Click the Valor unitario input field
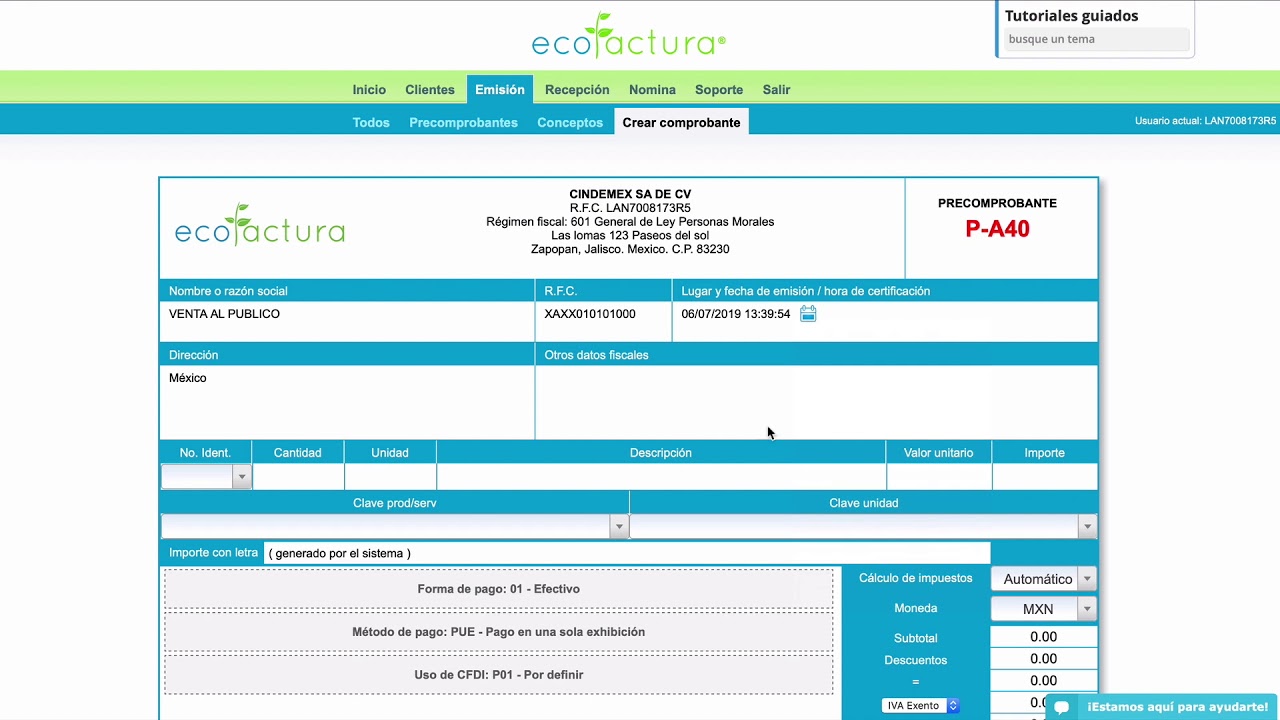1280x720 pixels. coord(939,477)
